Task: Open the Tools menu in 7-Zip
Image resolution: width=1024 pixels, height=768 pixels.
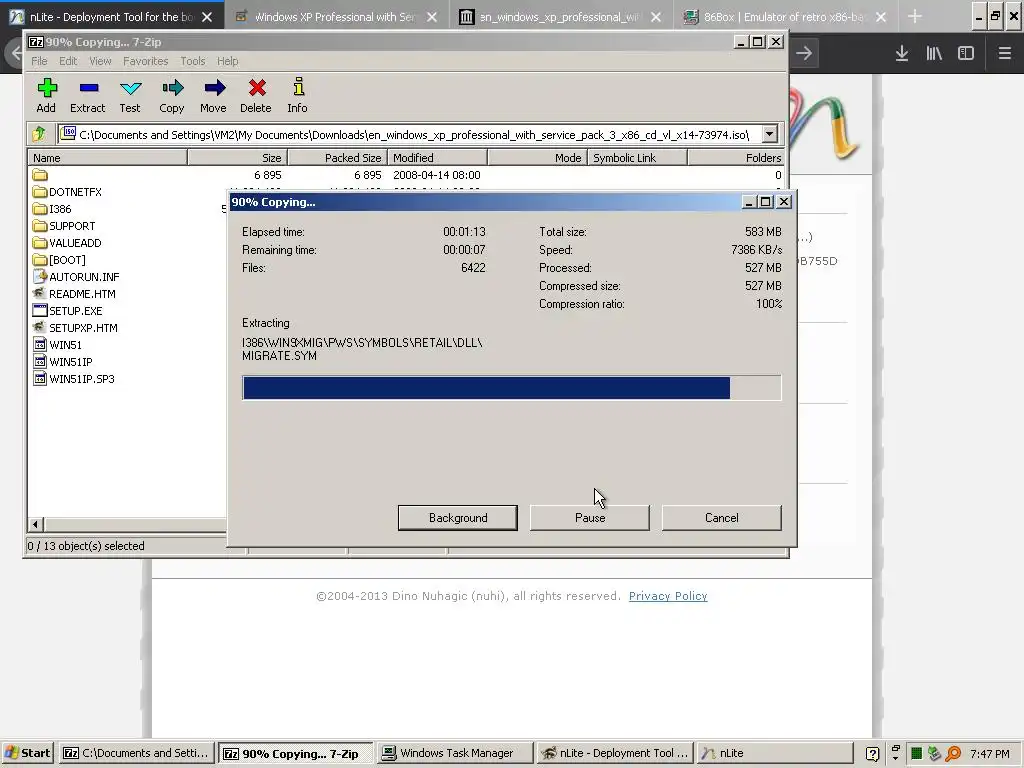Action: 193,61
